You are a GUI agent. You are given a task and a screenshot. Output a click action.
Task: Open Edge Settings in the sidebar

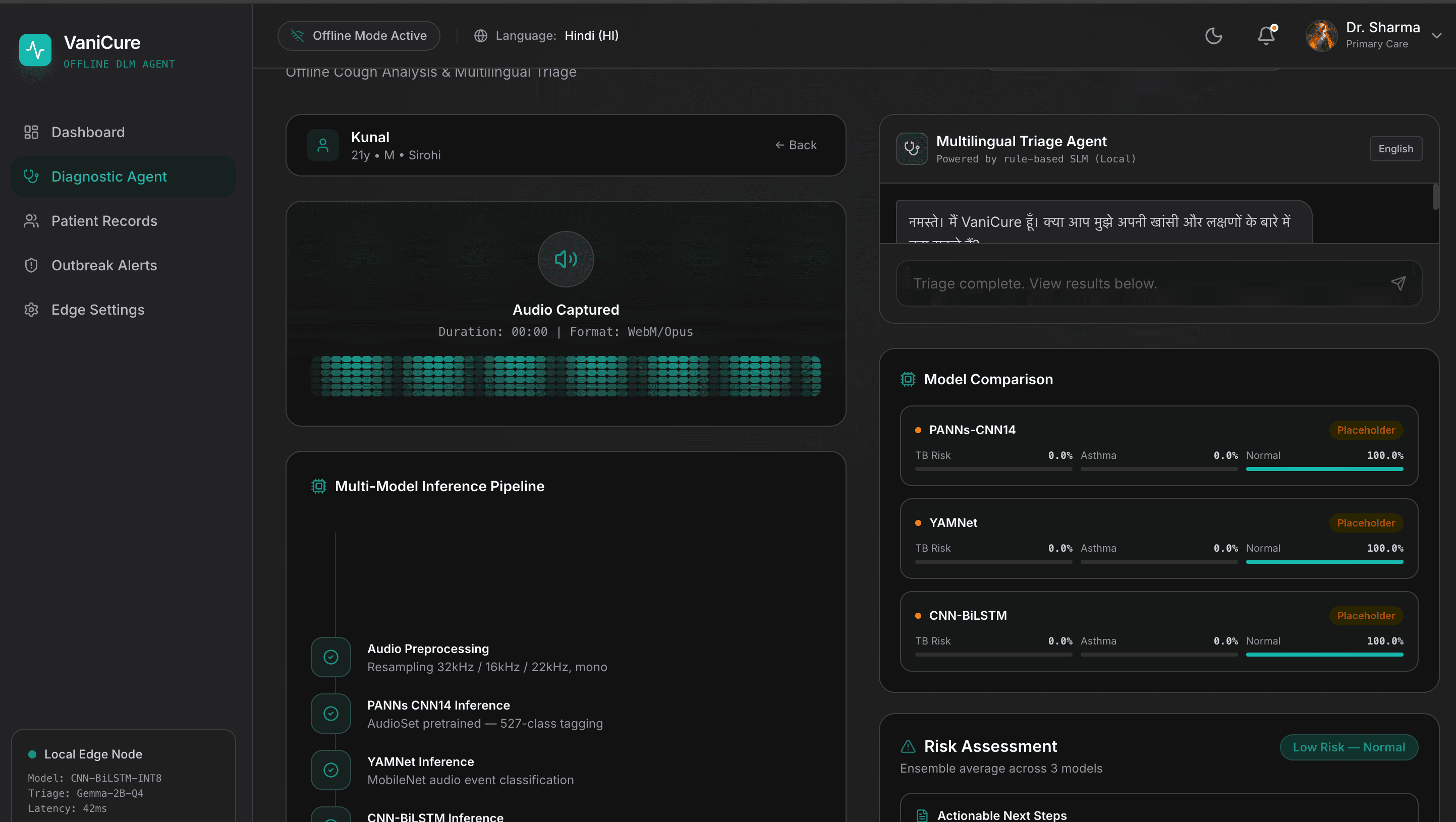123,310
